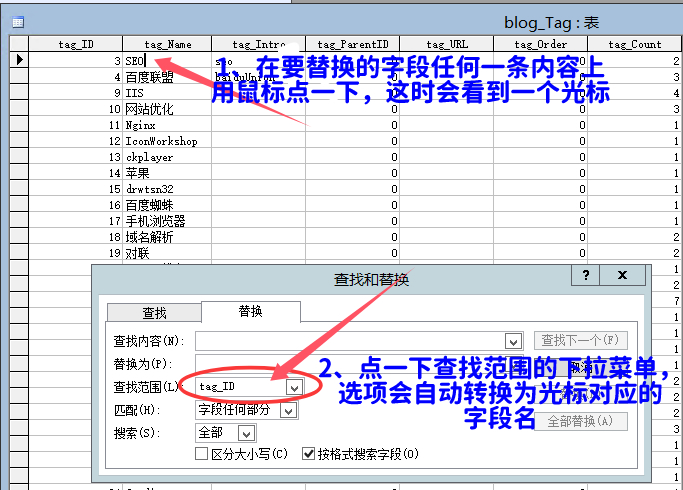Open the 查找范围 dropdown showing tag_ID
Viewport: 683px width, 490px height.
pos(294,386)
